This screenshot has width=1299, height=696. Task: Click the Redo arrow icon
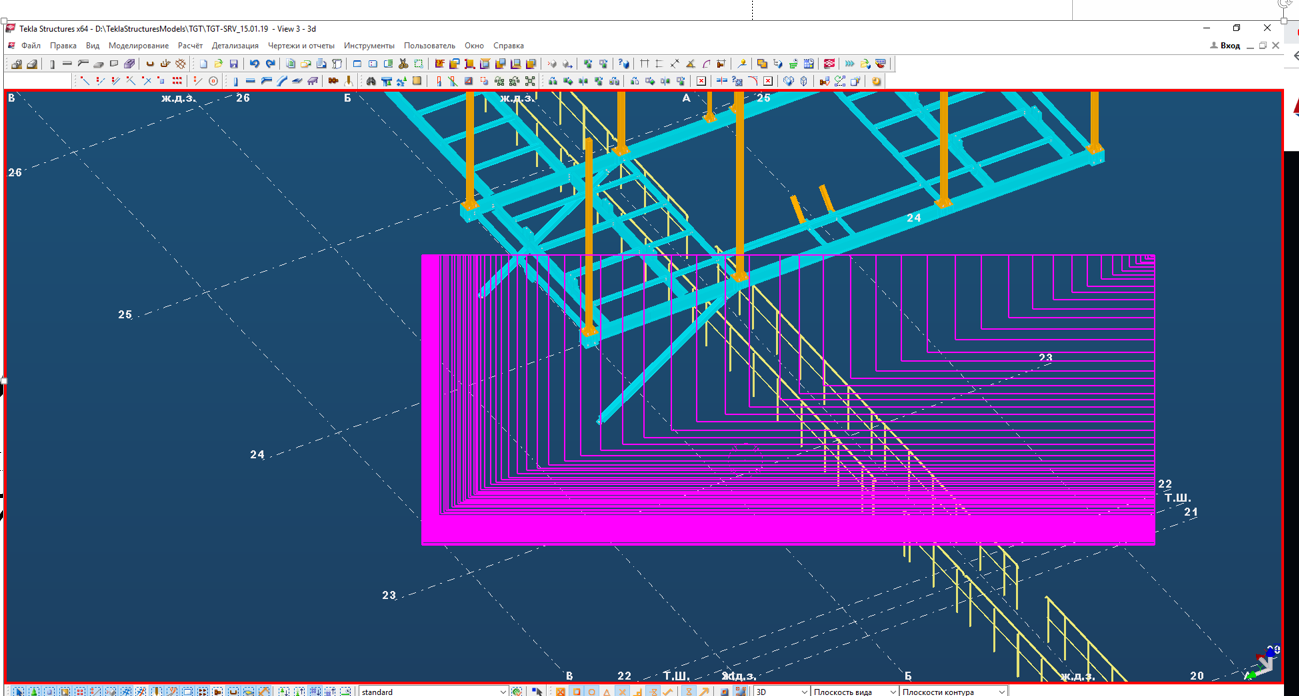click(270, 64)
